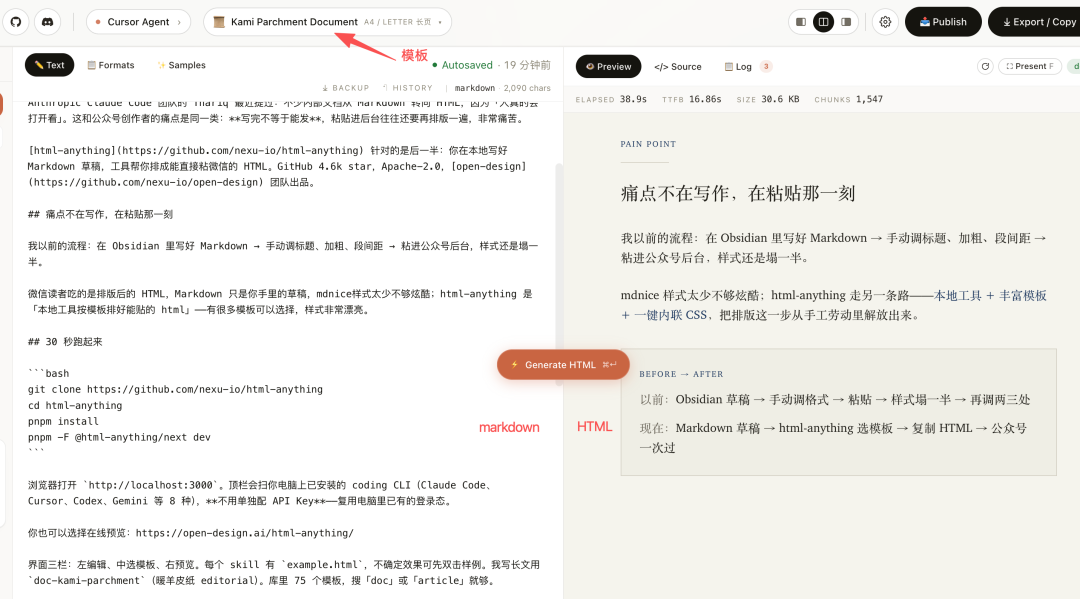The height and width of the screenshot is (599, 1080).
Task: Click the Publish button
Action: 943,22
